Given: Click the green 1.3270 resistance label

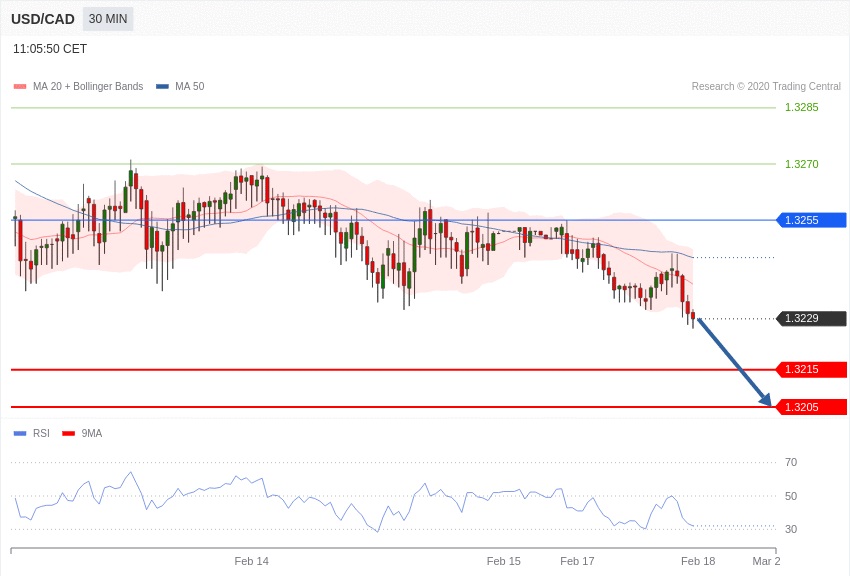Looking at the screenshot, I should [801, 164].
